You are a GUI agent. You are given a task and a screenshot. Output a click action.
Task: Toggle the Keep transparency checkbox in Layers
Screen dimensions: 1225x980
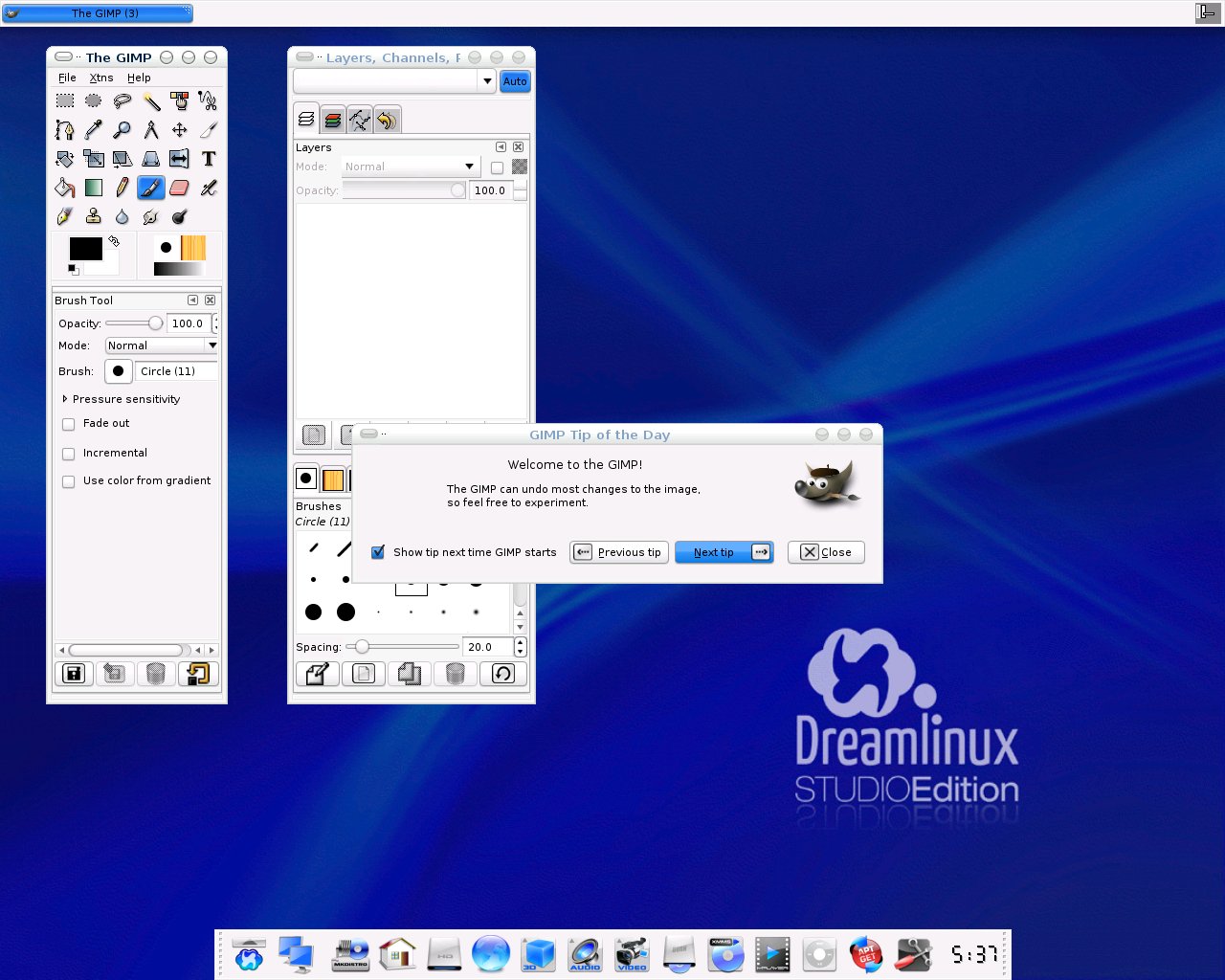(497, 167)
